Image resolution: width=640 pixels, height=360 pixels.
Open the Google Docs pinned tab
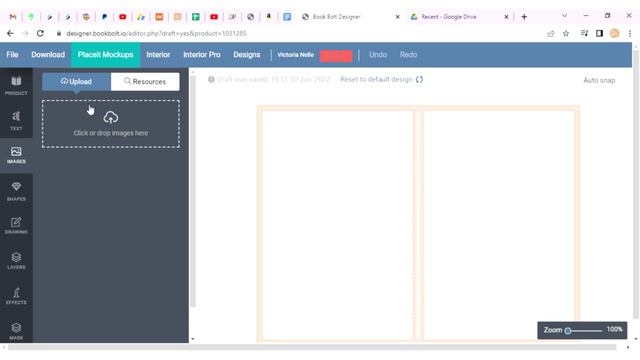coord(287,17)
